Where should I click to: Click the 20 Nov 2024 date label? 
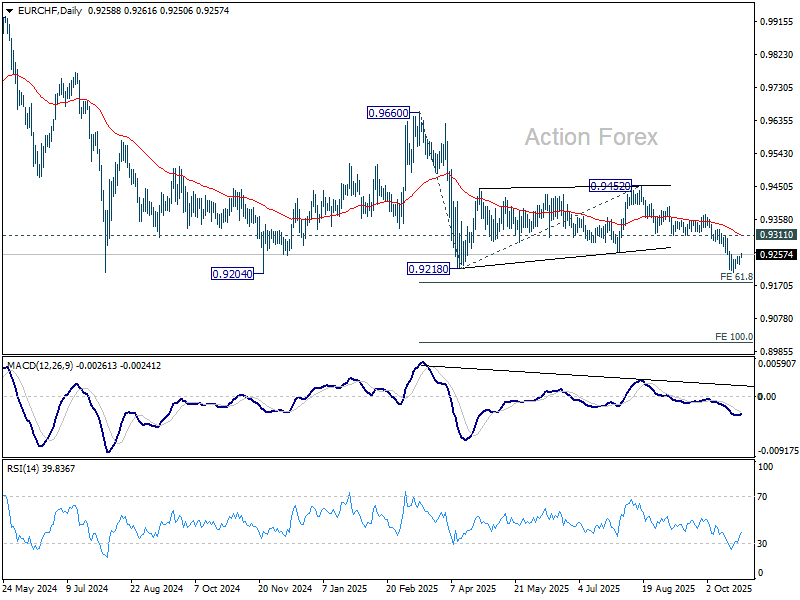pos(285,589)
